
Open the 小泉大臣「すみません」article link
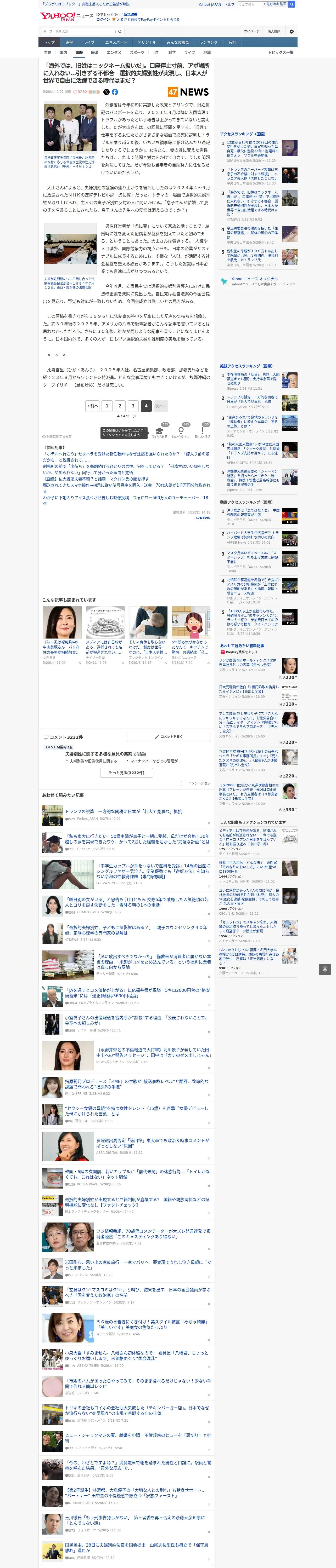click(137, 1356)
